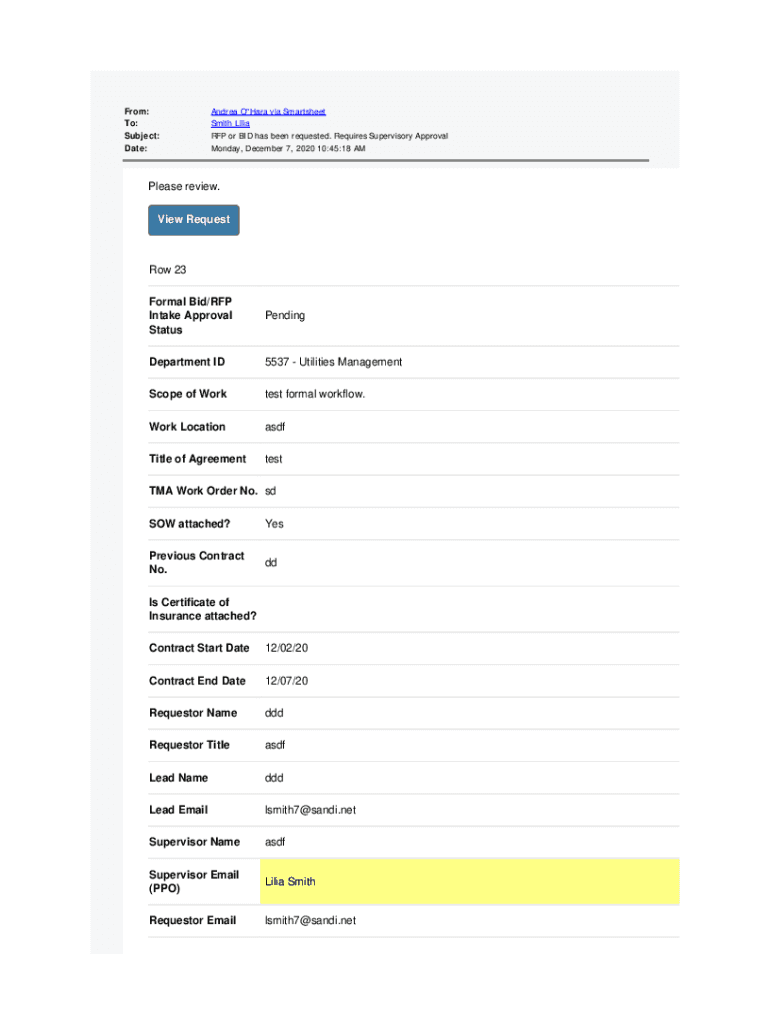Screen dimensions: 770x1024
Task: Click the email date and time text
Action: [288, 148]
